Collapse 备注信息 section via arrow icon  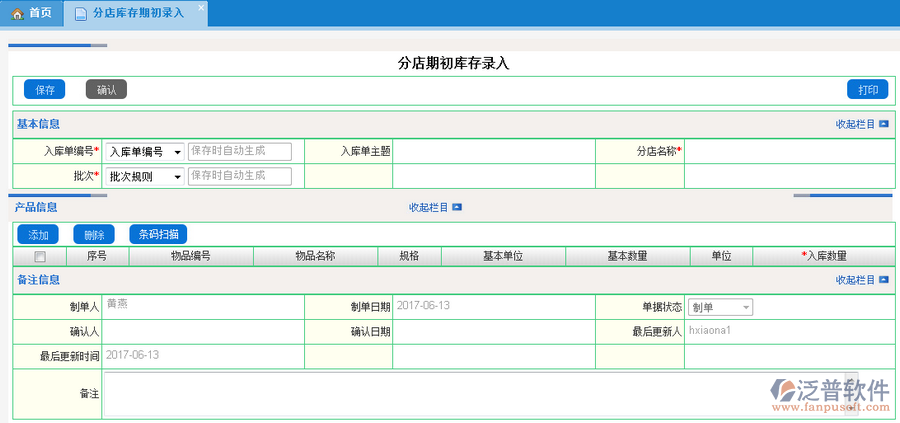[884, 280]
